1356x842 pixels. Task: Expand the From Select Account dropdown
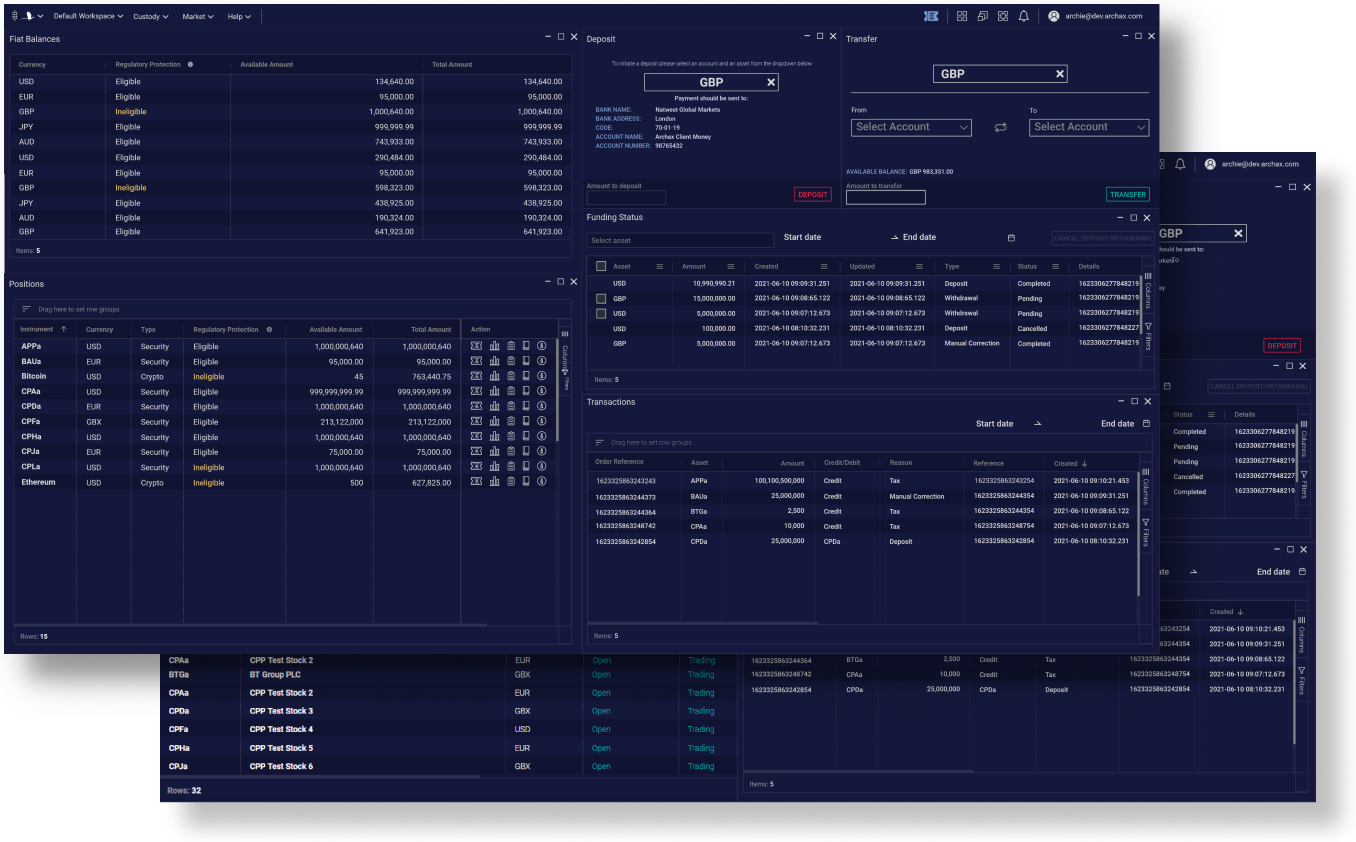click(x=911, y=127)
